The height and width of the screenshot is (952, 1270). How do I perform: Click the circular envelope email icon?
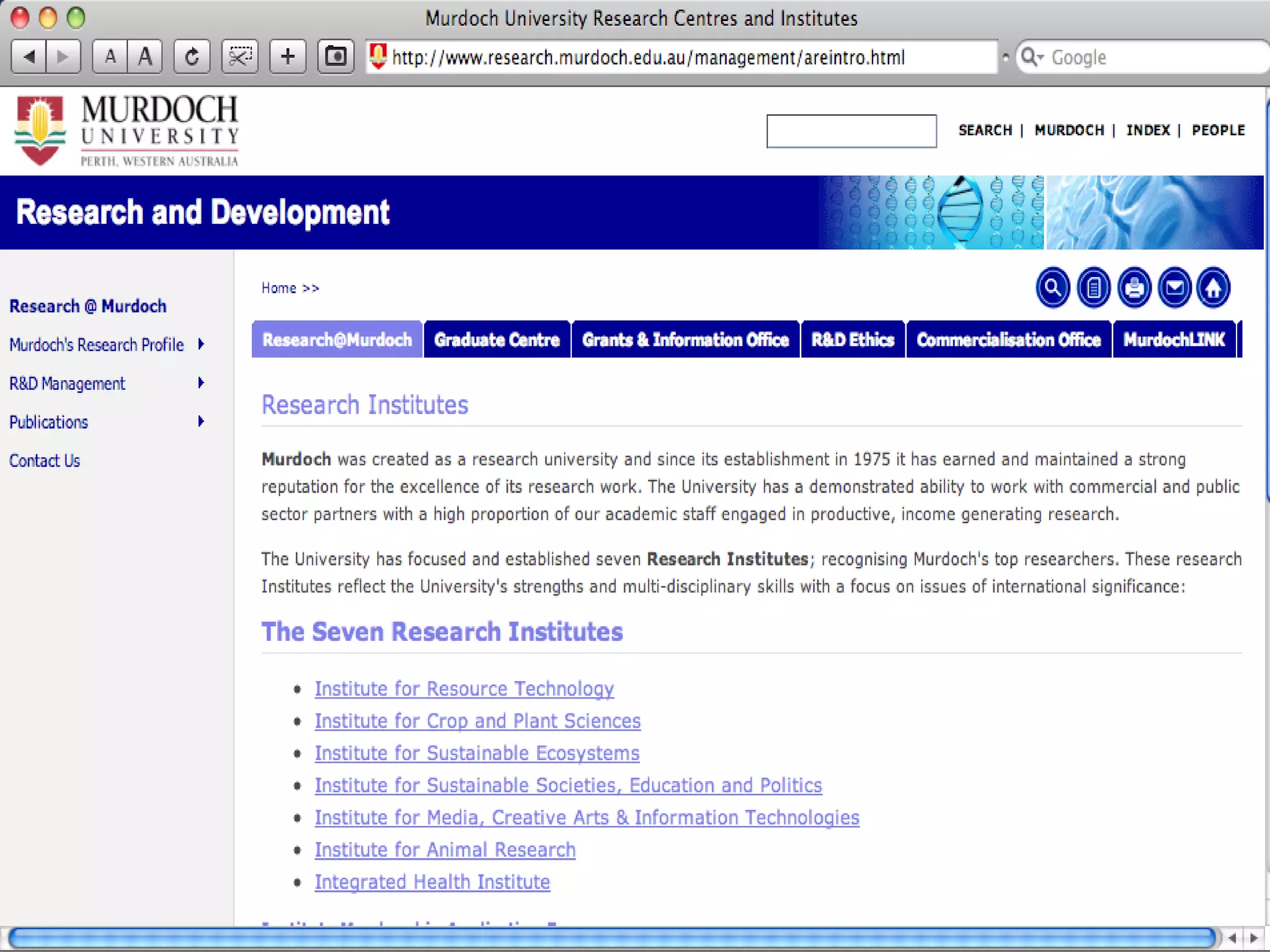(x=1174, y=288)
